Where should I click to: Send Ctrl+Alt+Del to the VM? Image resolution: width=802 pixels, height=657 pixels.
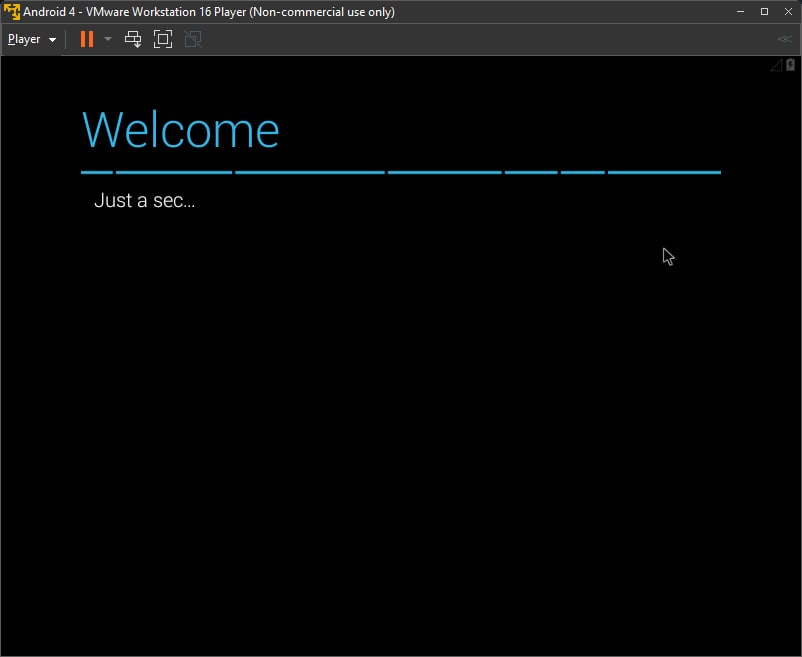coord(133,39)
